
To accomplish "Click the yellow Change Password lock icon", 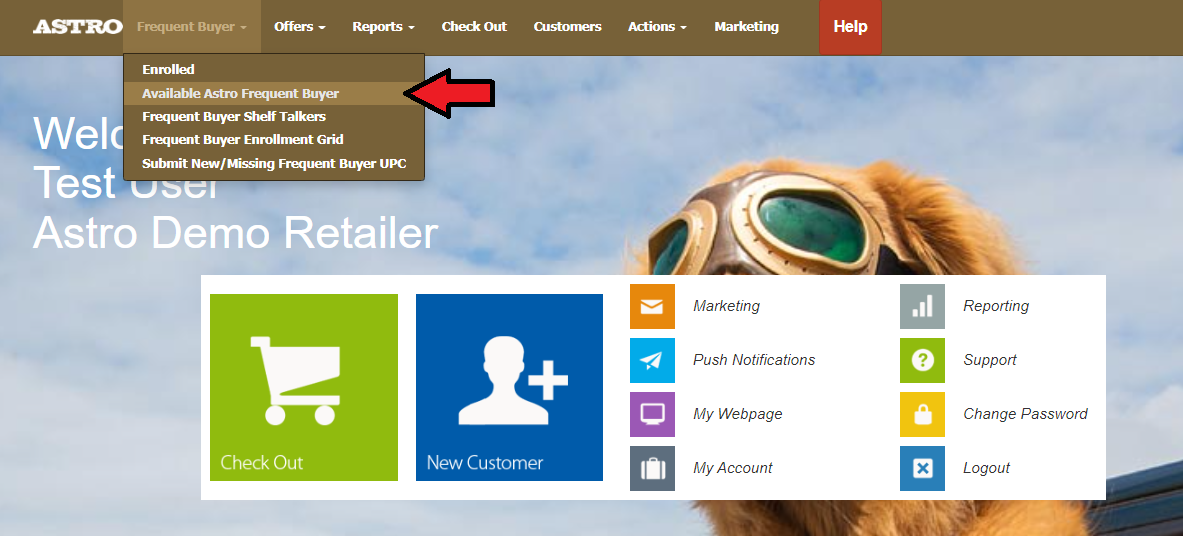I will (922, 414).
